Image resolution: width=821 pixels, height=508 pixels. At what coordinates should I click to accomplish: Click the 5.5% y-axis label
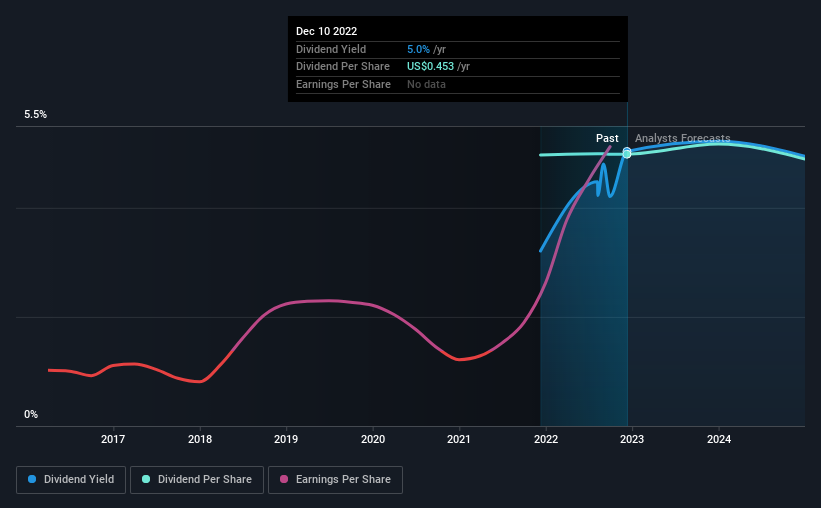click(x=36, y=115)
